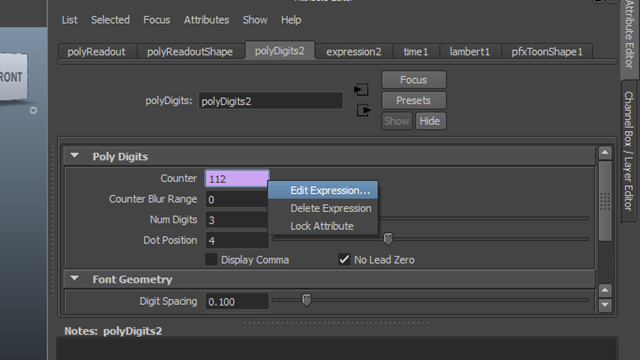Choose Delete Expression from context menu
The height and width of the screenshot is (360, 640).
coord(323,208)
